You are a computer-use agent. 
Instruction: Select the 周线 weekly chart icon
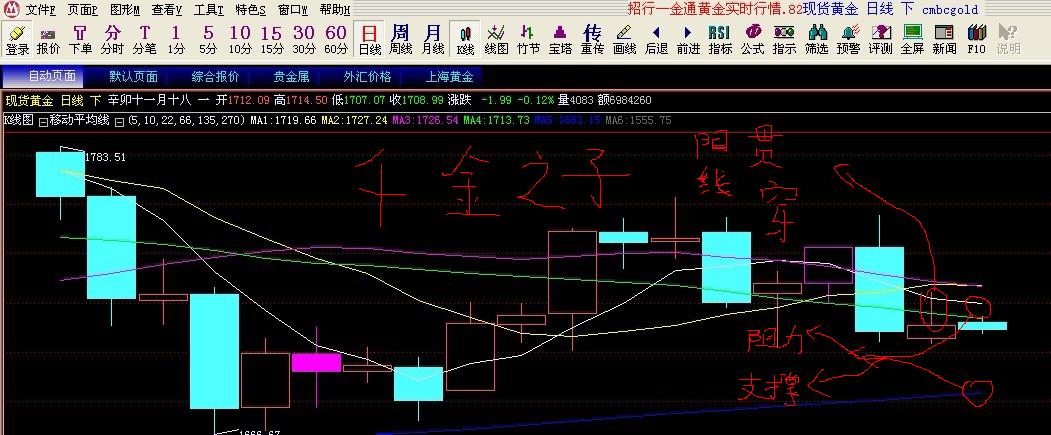pos(401,40)
